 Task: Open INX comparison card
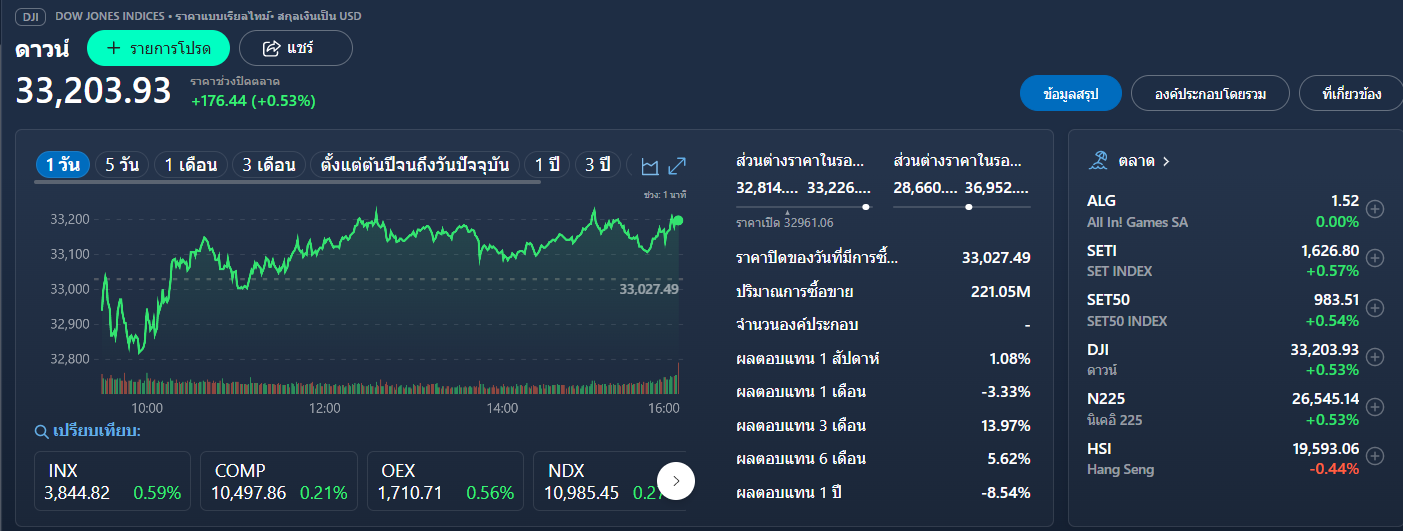coord(113,481)
